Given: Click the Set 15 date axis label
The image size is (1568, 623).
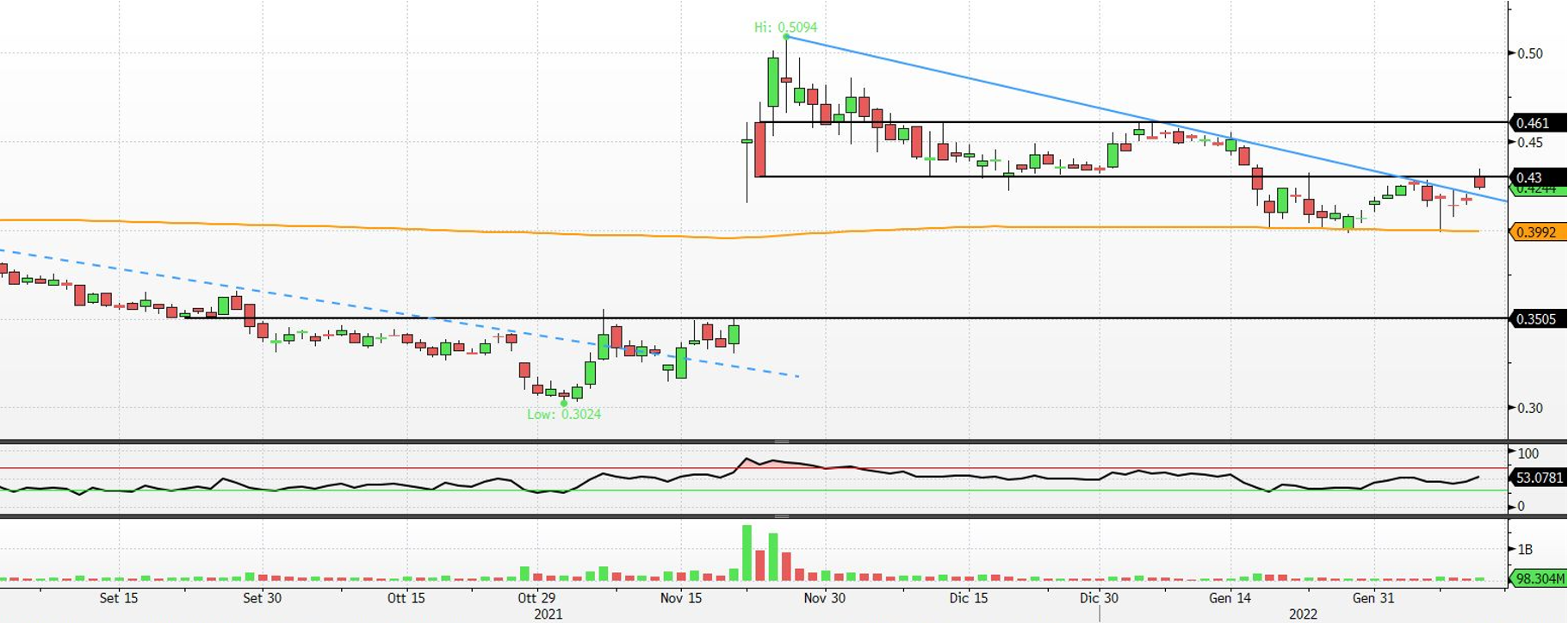Looking at the screenshot, I should [x=118, y=598].
